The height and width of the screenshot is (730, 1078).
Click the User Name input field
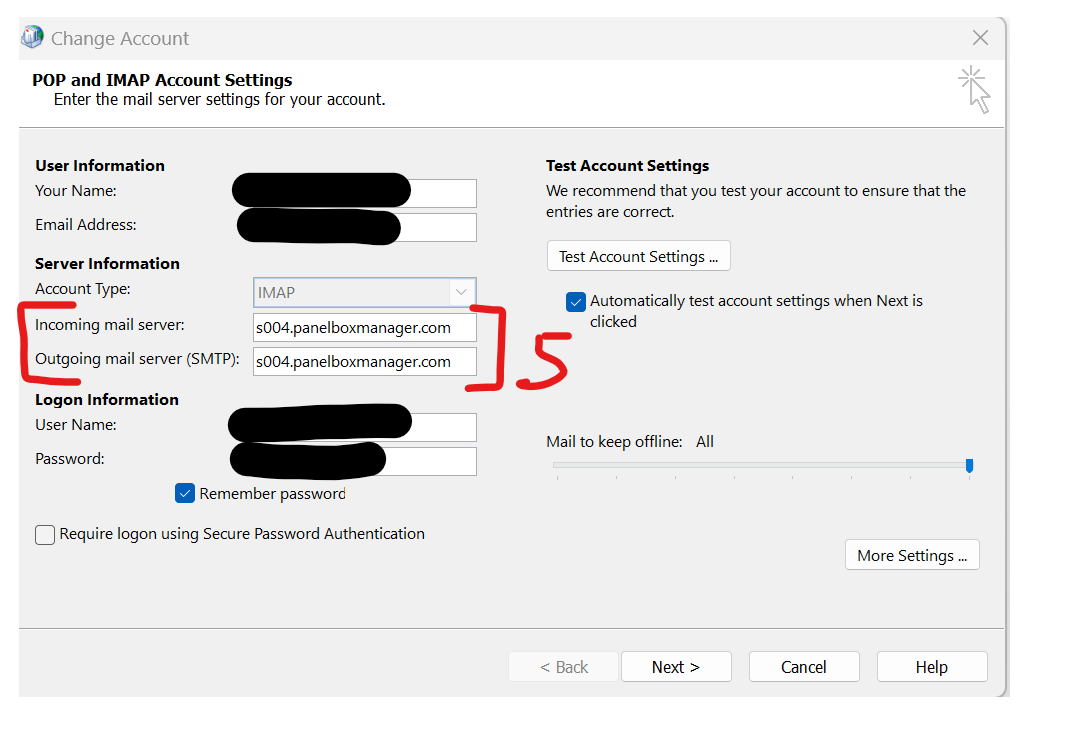click(x=364, y=427)
